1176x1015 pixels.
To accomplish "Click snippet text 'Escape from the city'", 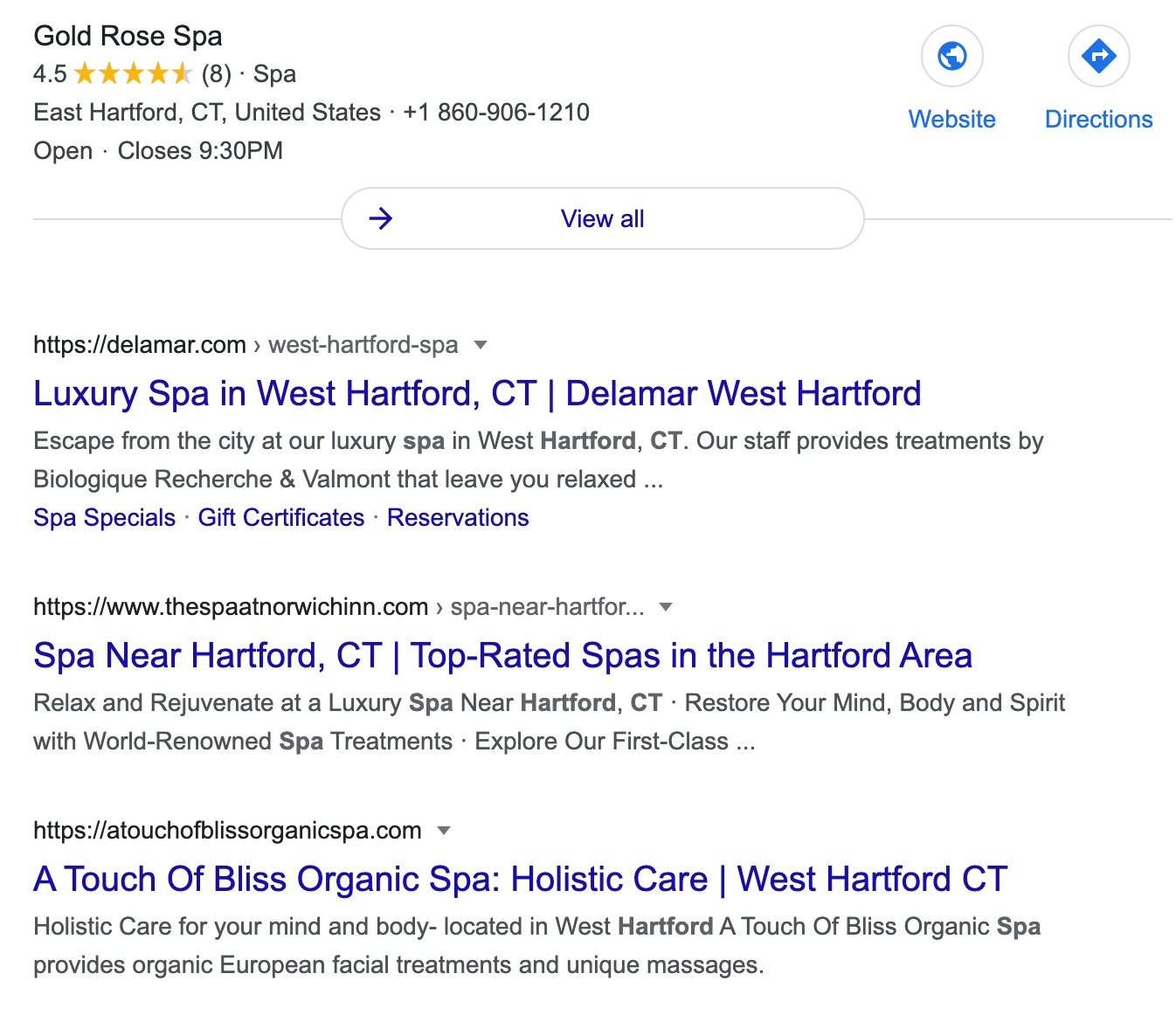I will tap(143, 440).
